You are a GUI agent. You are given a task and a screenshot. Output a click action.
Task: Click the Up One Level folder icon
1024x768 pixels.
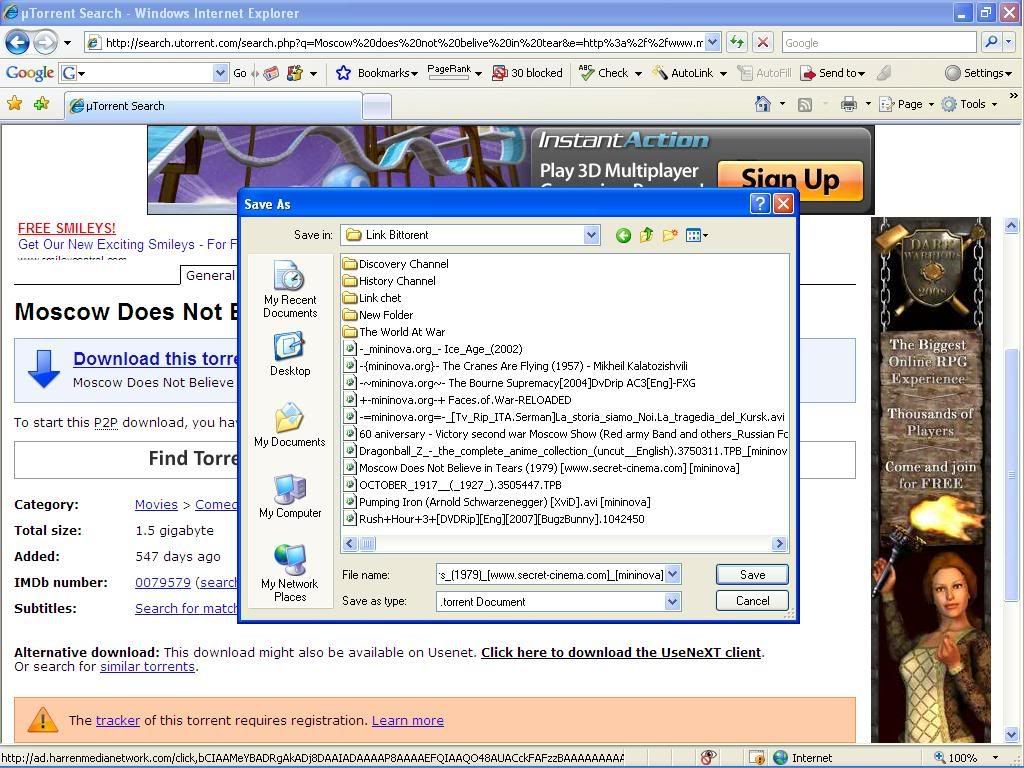tap(646, 235)
